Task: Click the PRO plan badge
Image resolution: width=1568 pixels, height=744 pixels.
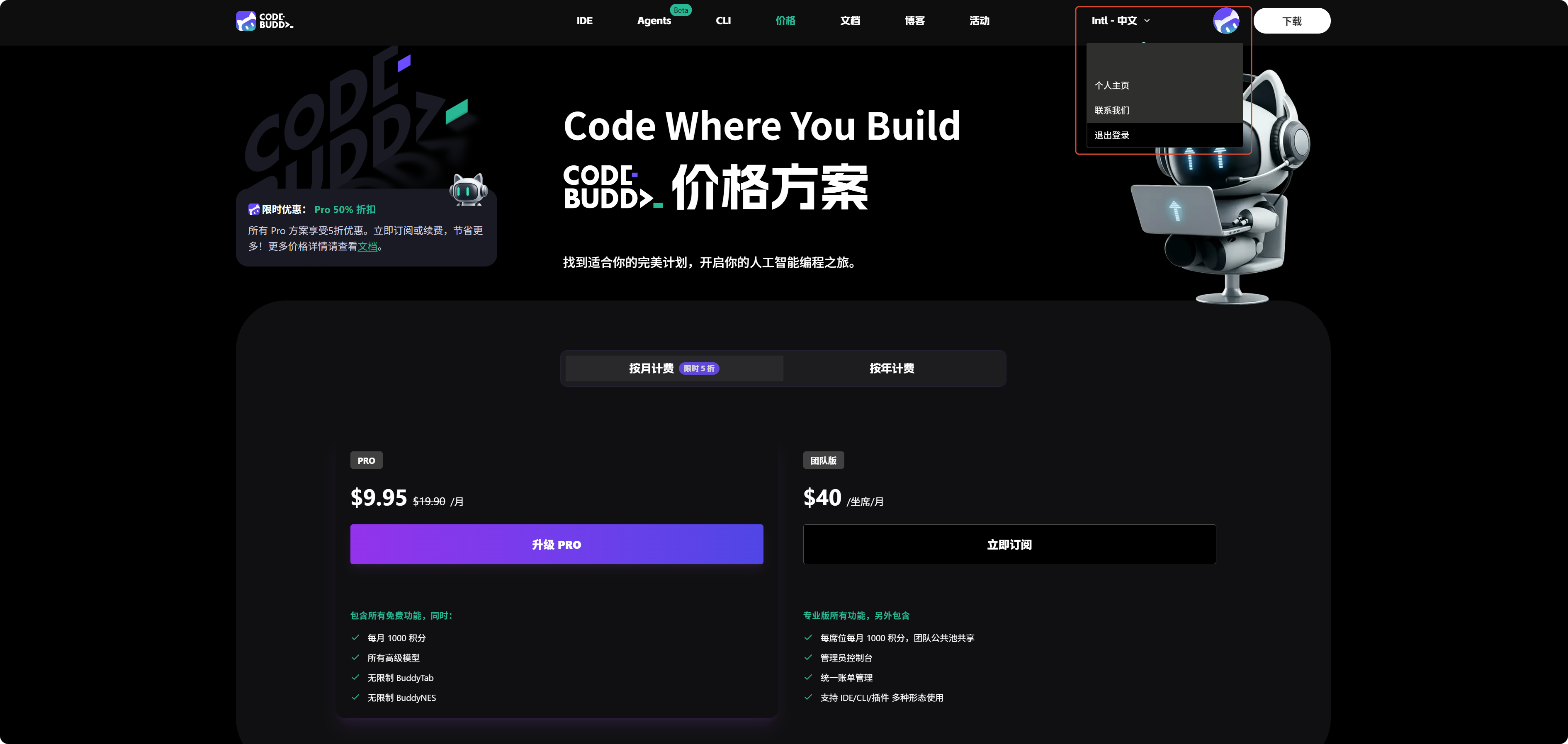Action: coord(367,460)
